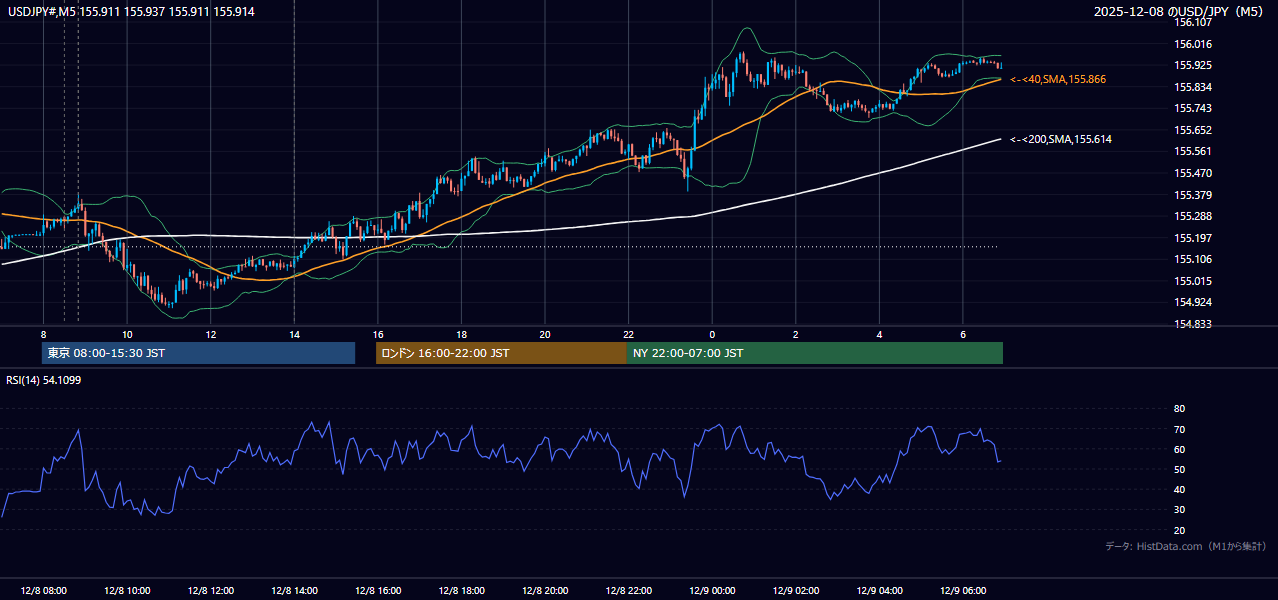The width and height of the screenshot is (1278, 600).
Task: Click hour tick 16 under price chart
Action: coord(377,334)
